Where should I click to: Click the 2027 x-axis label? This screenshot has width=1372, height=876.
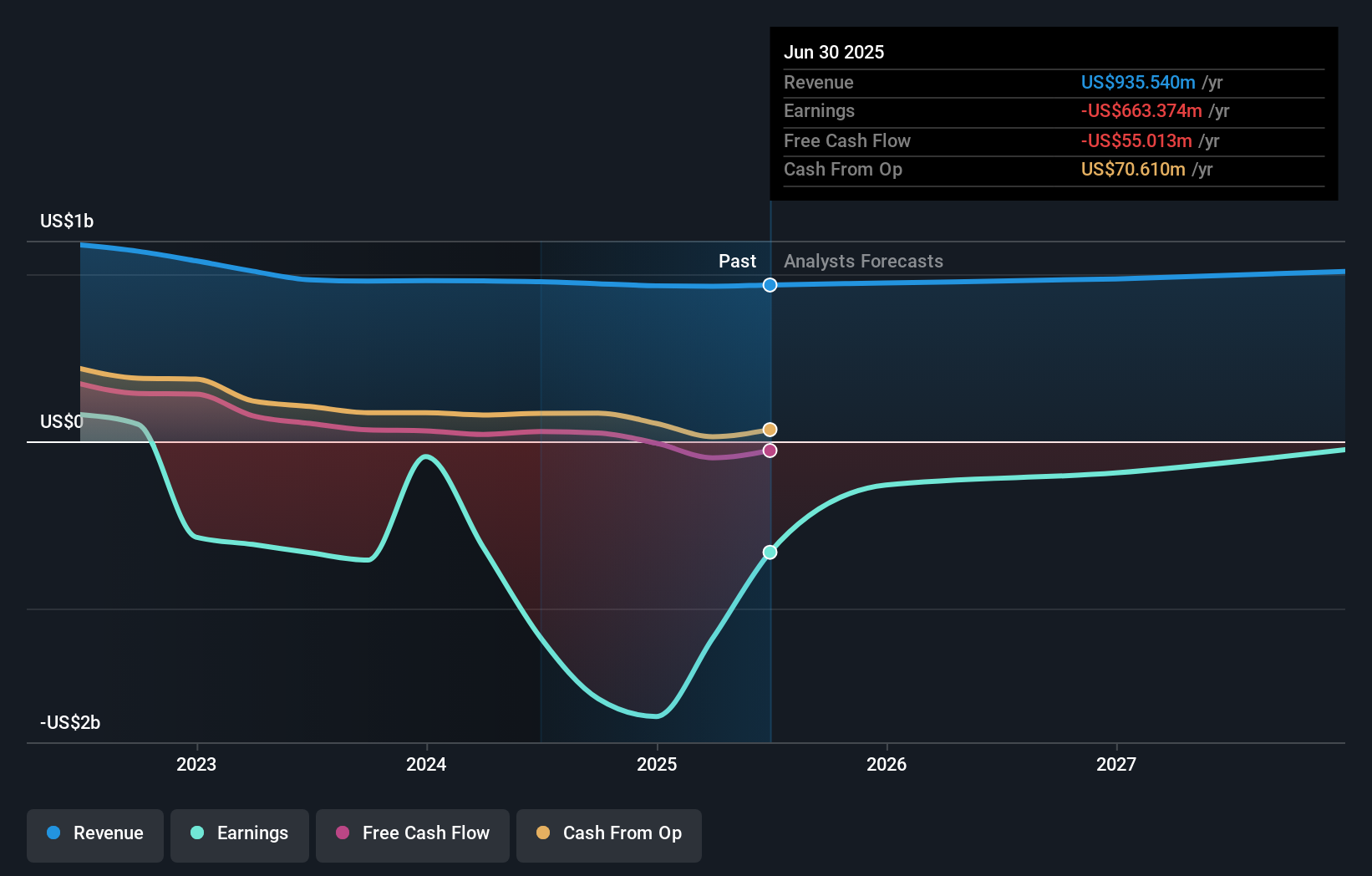coord(1116,765)
